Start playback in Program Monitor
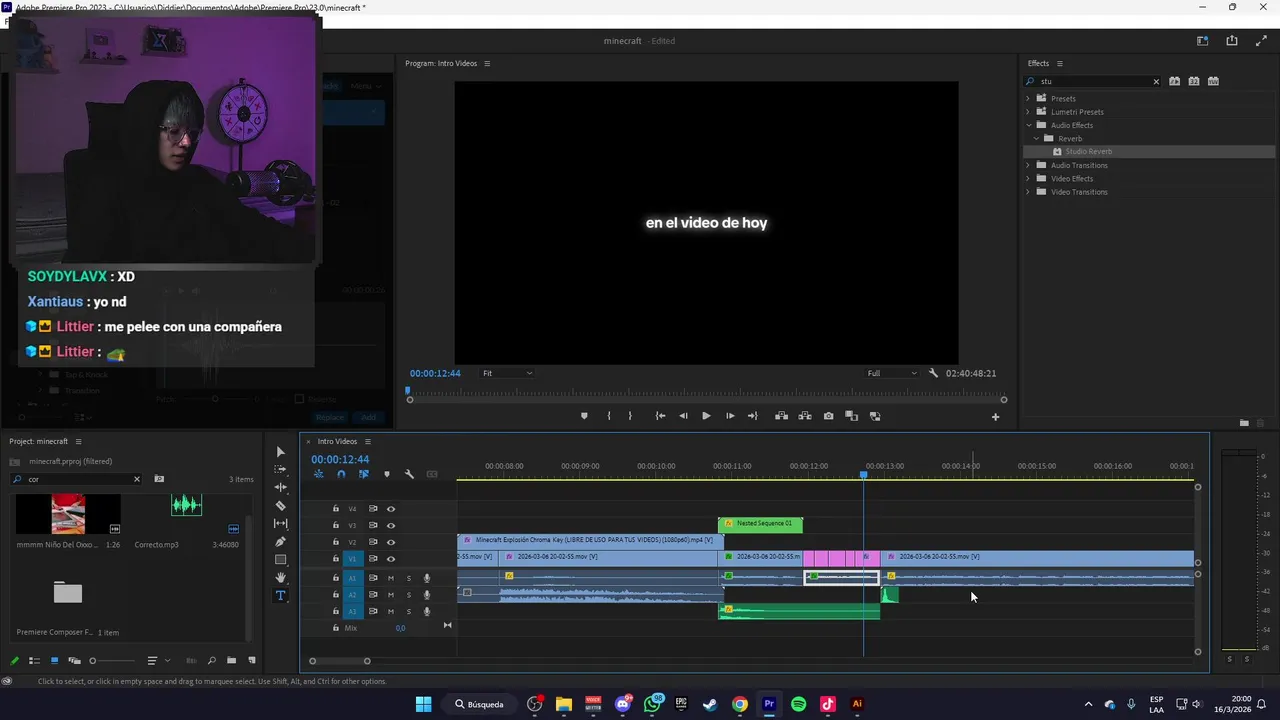The image size is (1280, 720). click(x=706, y=416)
